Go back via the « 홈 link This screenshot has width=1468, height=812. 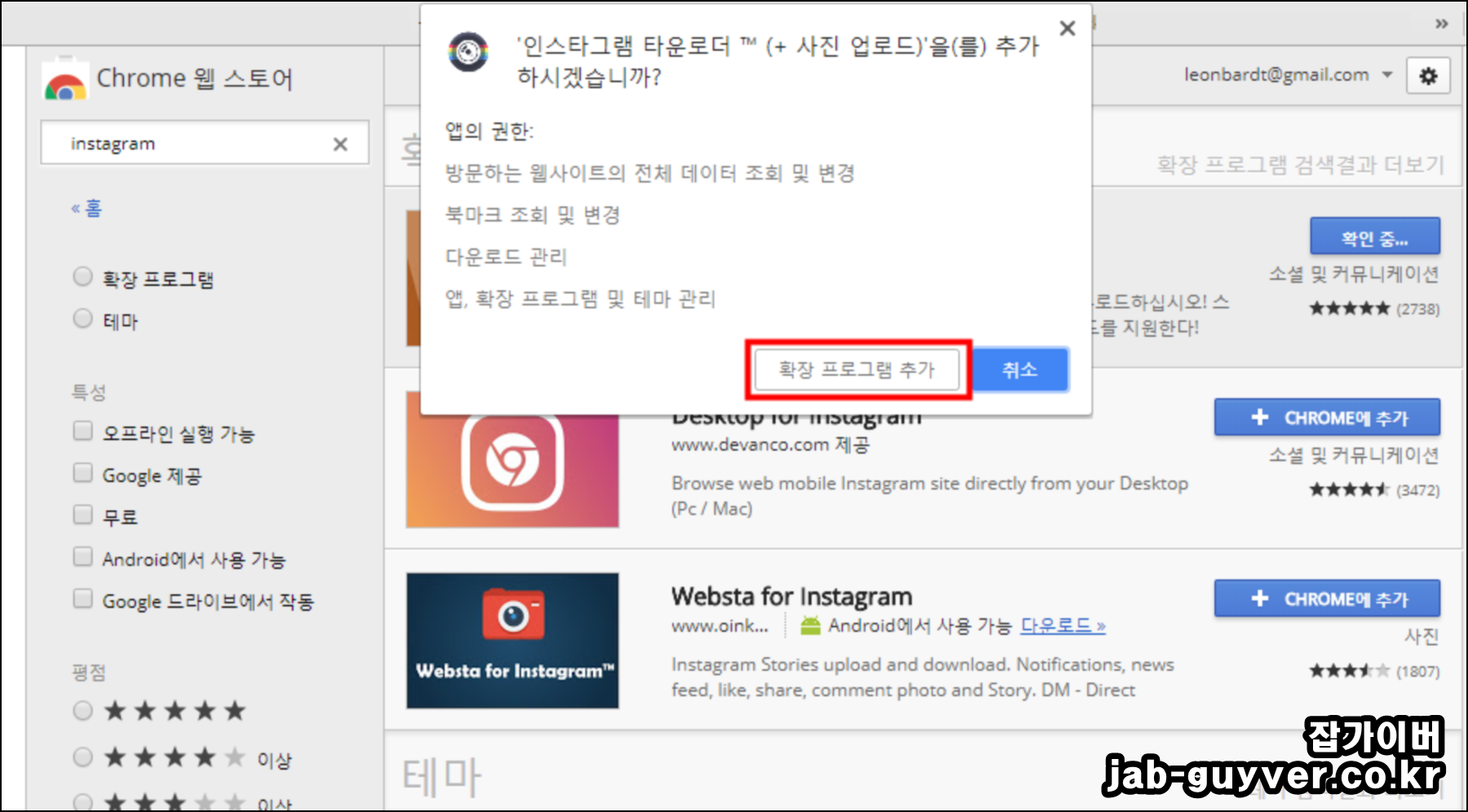(86, 209)
